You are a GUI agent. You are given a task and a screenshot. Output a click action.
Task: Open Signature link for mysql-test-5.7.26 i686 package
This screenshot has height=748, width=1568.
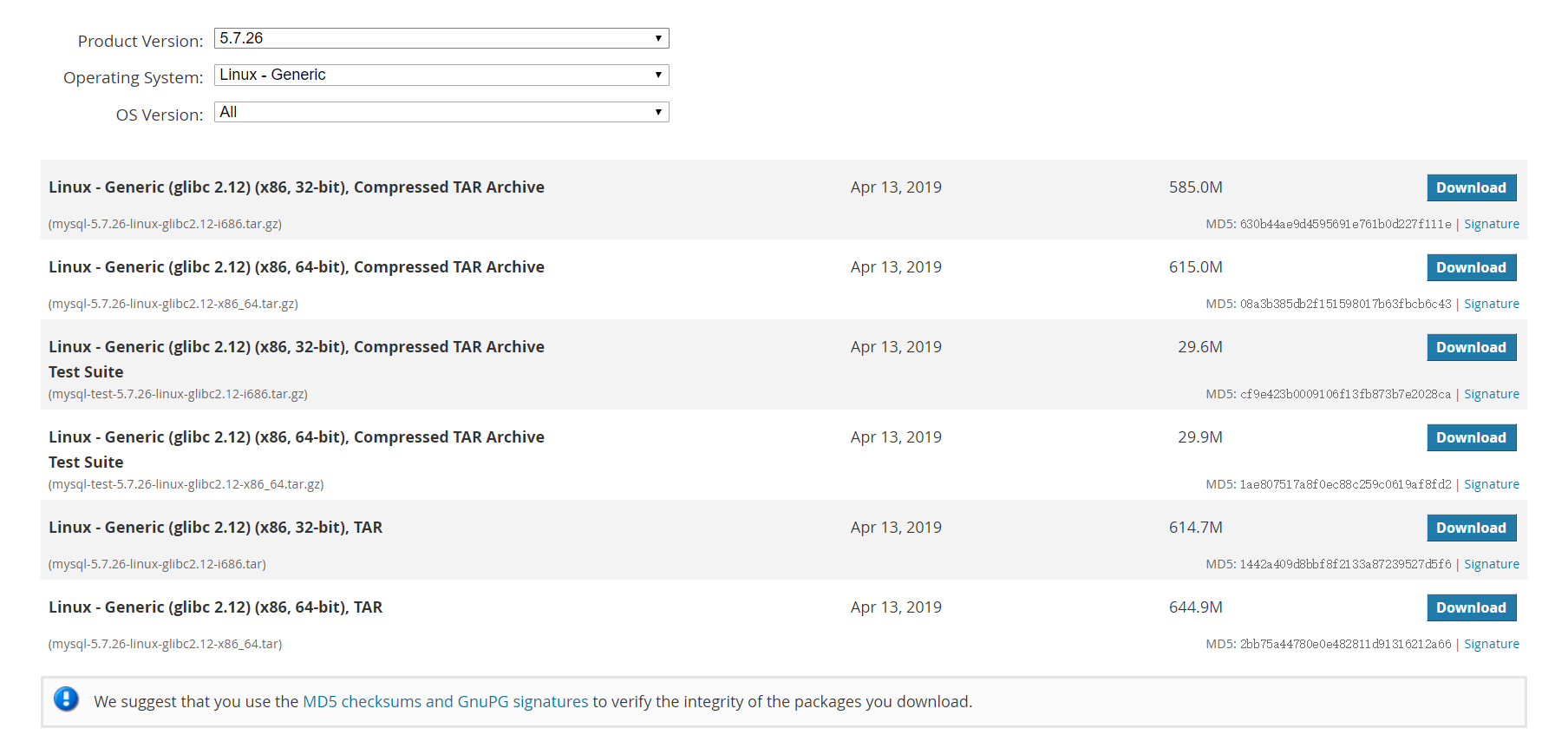click(x=1492, y=394)
